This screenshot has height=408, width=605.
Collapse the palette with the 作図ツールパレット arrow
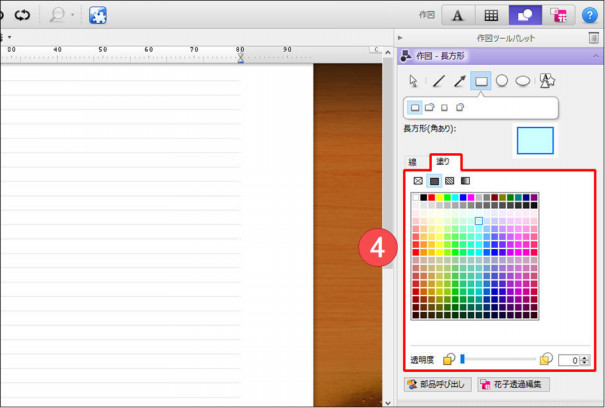pyautogui.click(x=400, y=38)
